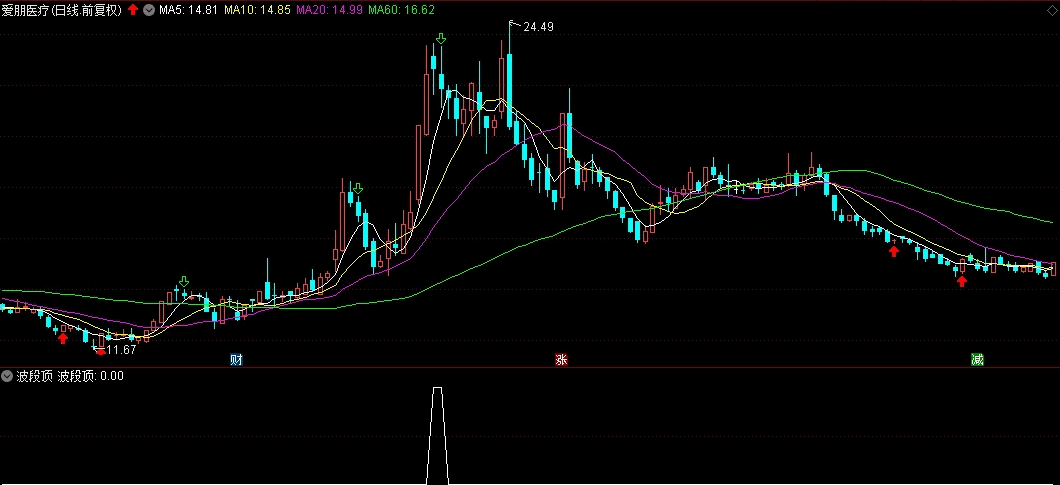Click the 波段顶 indicator name label
The image size is (1060, 485).
click(x=34, y=376)
